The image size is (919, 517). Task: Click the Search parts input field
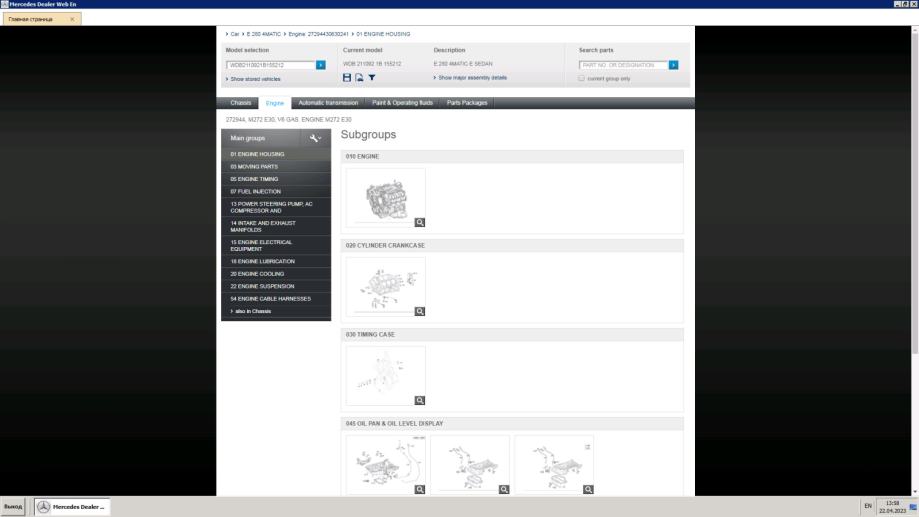(624, 65)
